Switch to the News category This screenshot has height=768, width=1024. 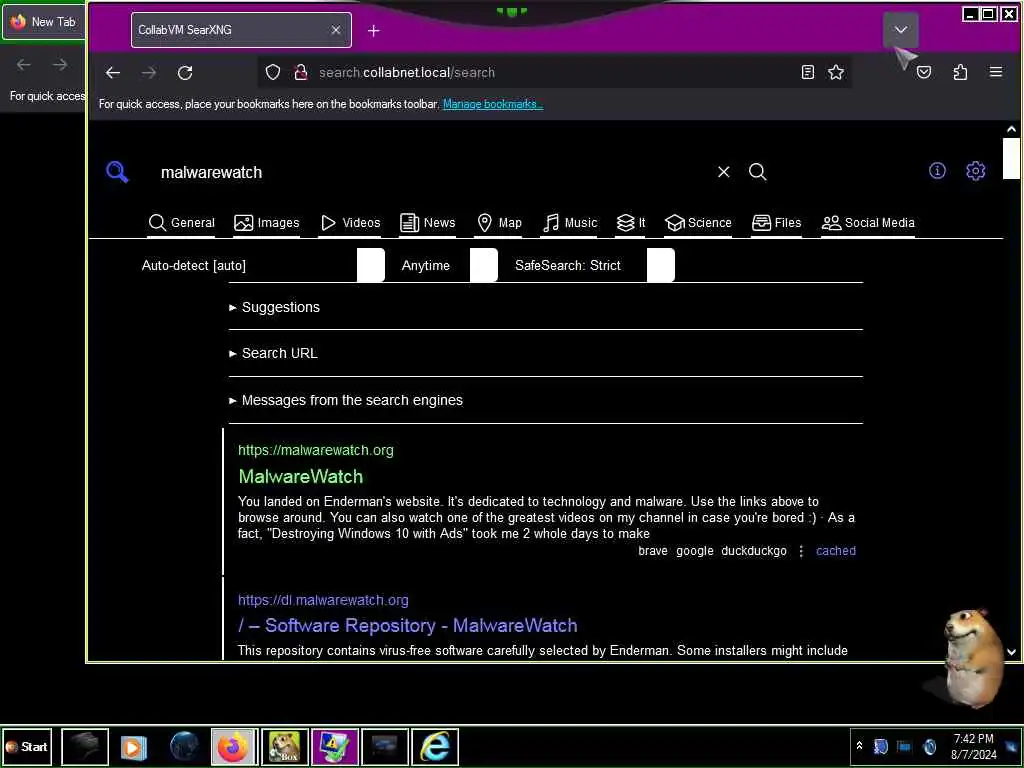point(428,223)
